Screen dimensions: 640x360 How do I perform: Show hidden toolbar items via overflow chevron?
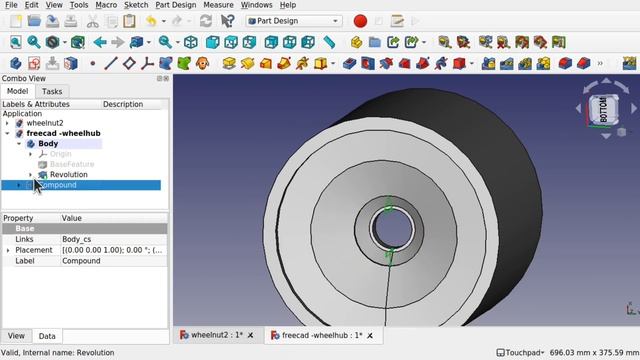pyautogui.click(x=600, y=63)
